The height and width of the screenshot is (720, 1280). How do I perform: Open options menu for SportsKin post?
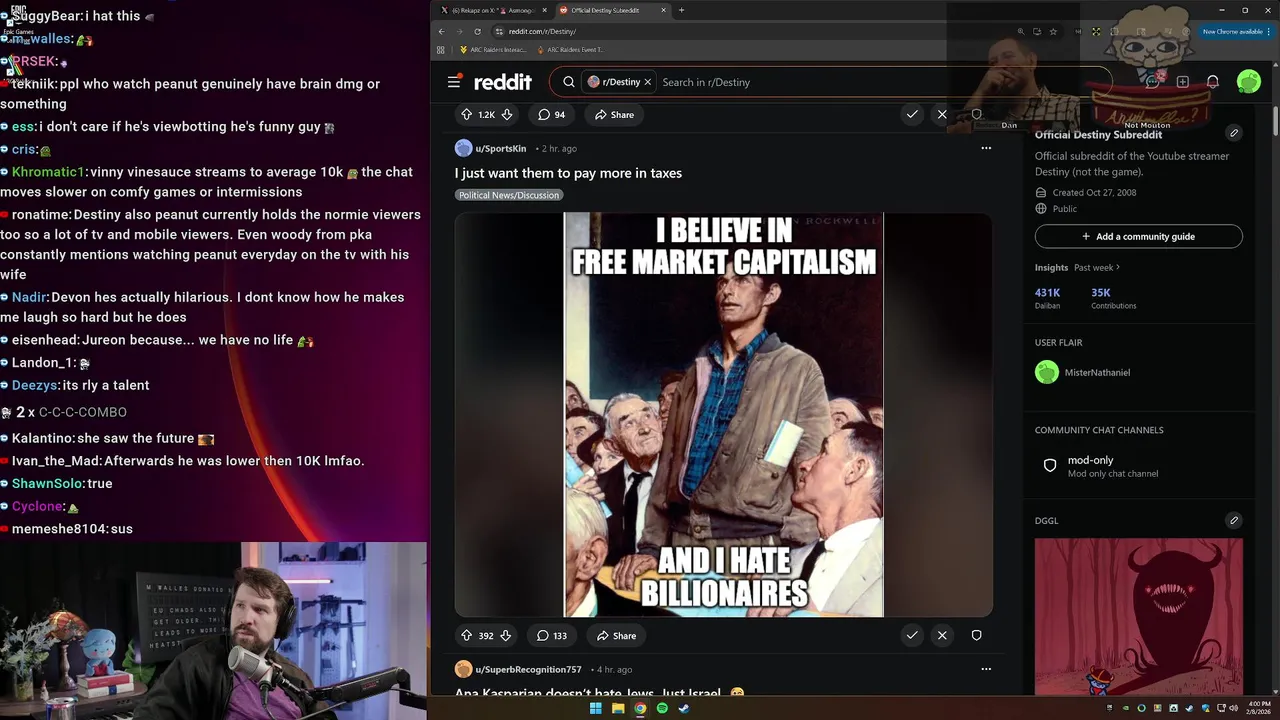[986, 148]
